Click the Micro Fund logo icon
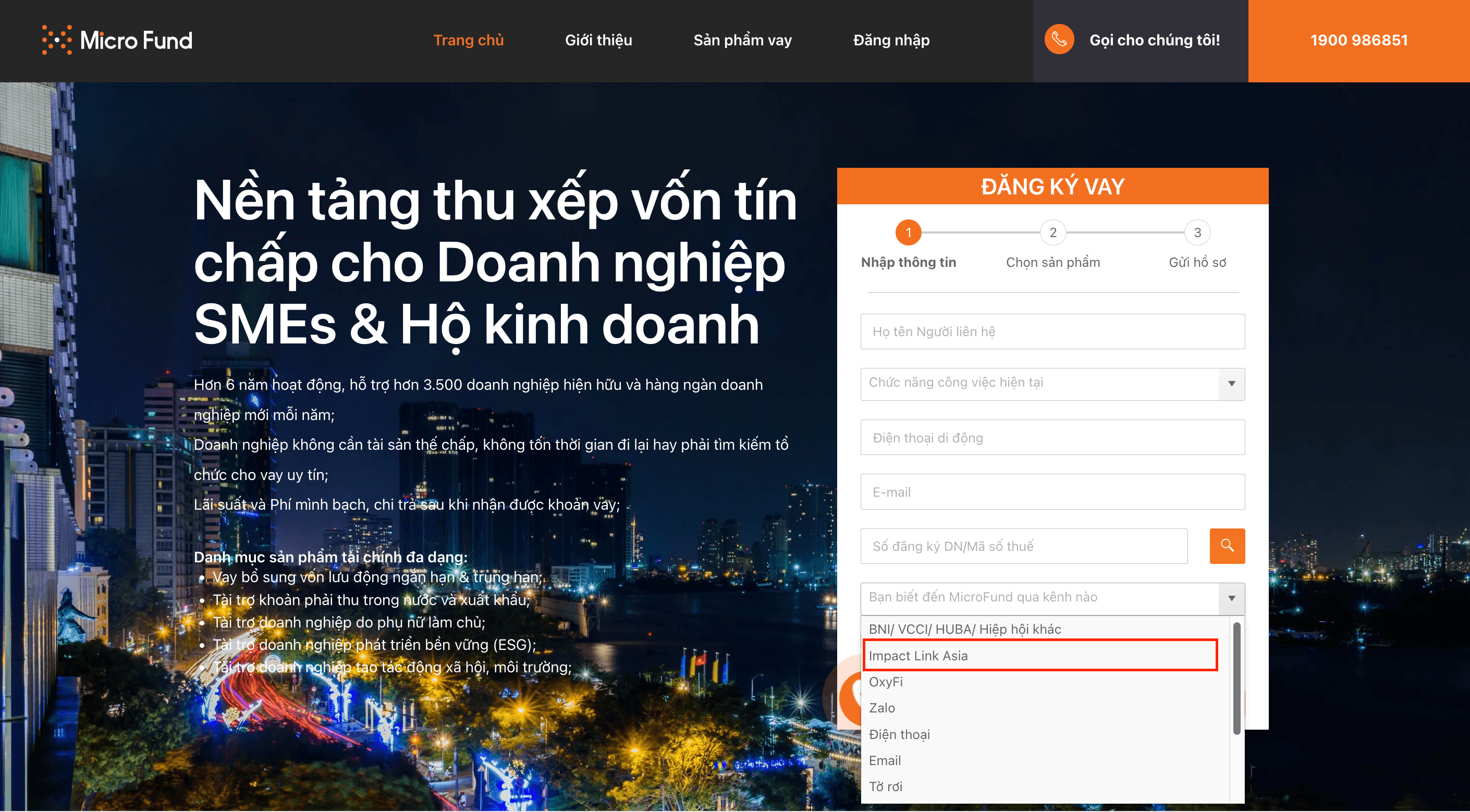1470x812 pixels. (57, 40)
